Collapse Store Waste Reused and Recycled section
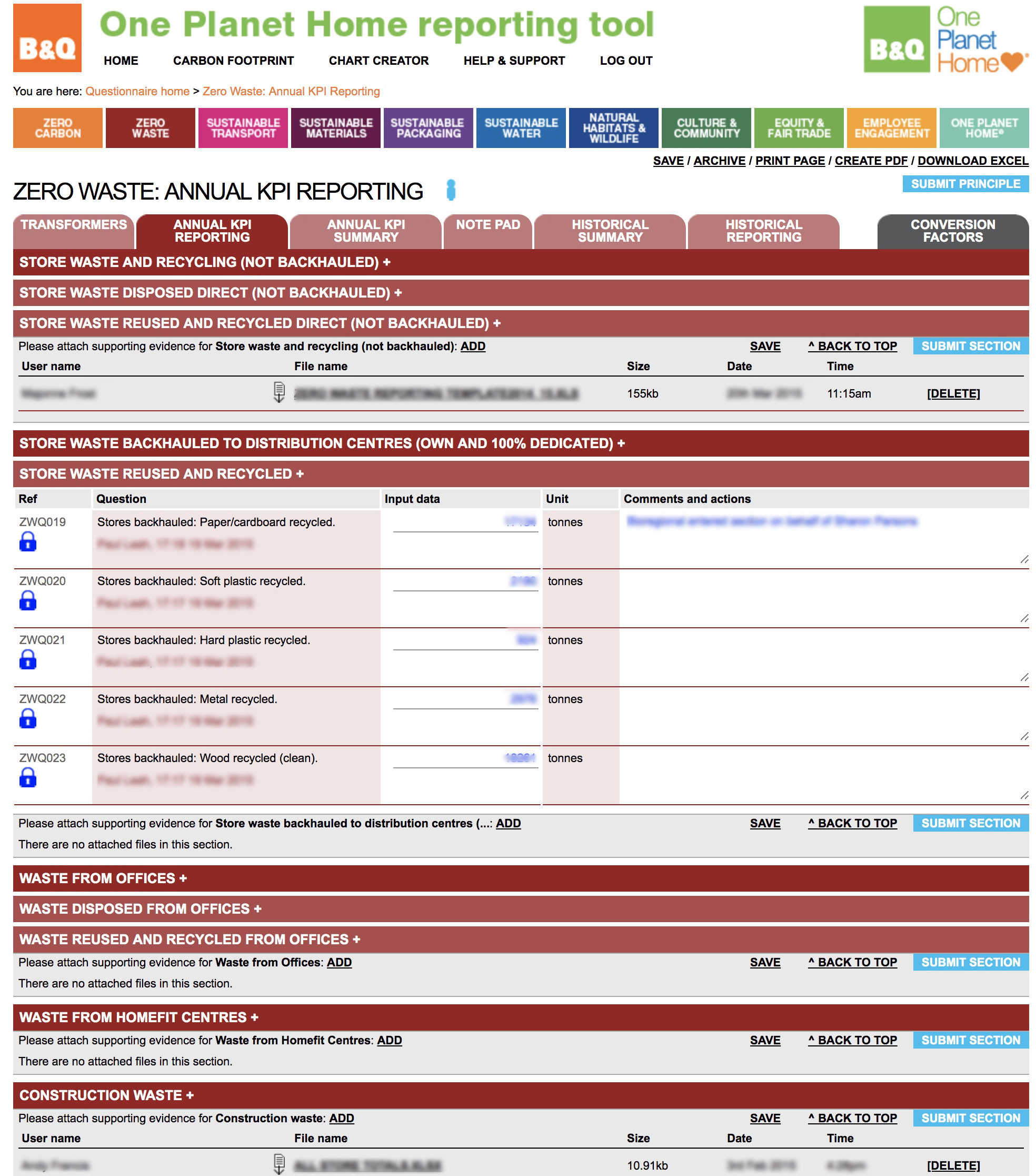The height and width of the screenshot is (1176, 1036). click(x=521, y=474)
